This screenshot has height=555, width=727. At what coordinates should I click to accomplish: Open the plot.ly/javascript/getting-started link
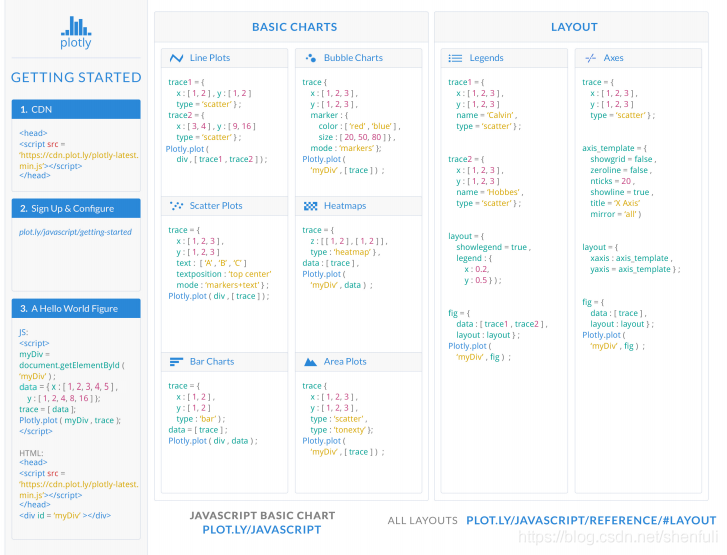(75, 232)
